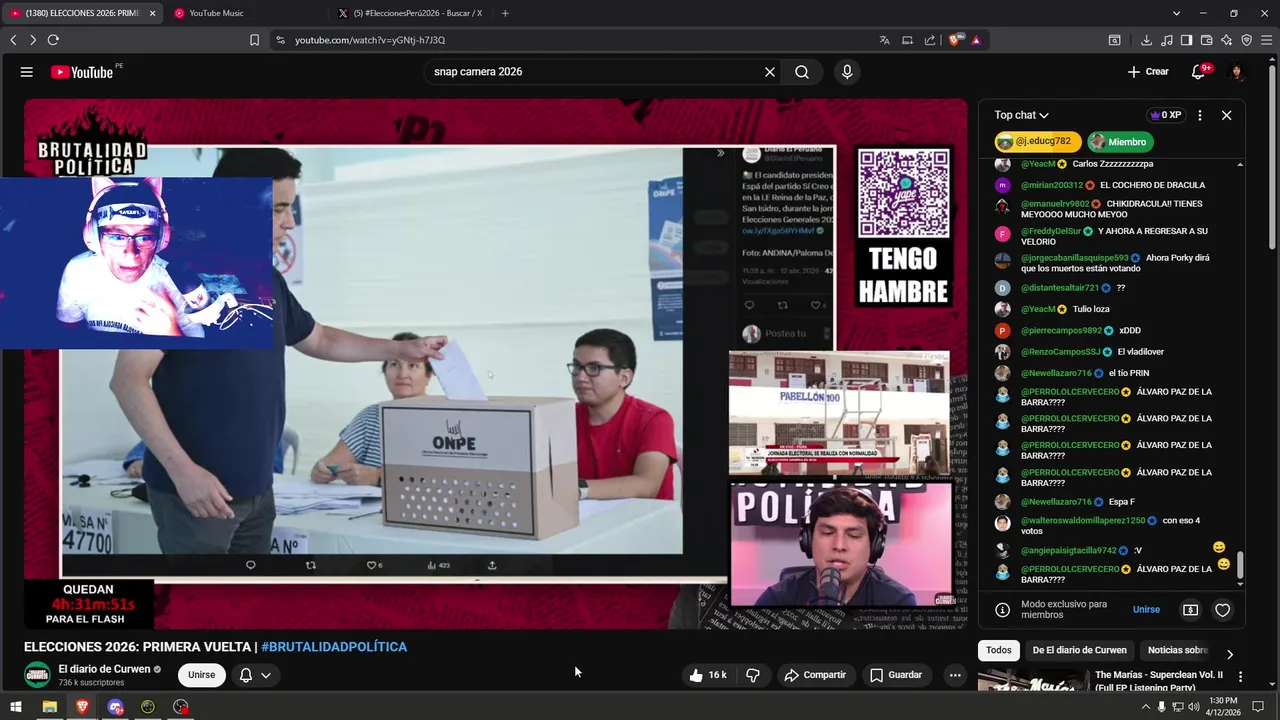Open Brave Rewards triangle icon

click(x=976, y=40)
